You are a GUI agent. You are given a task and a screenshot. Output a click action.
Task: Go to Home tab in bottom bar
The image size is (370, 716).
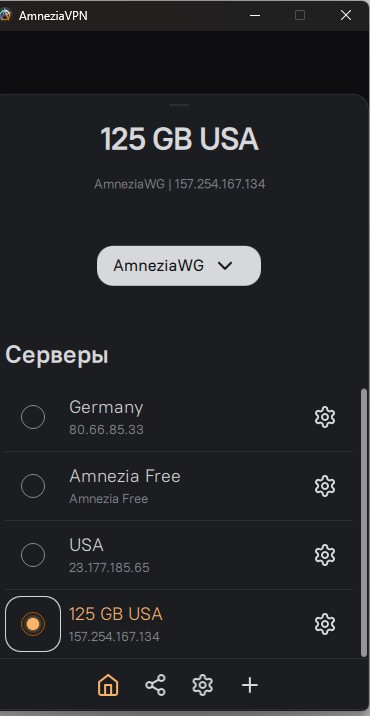tap(108, 685)
